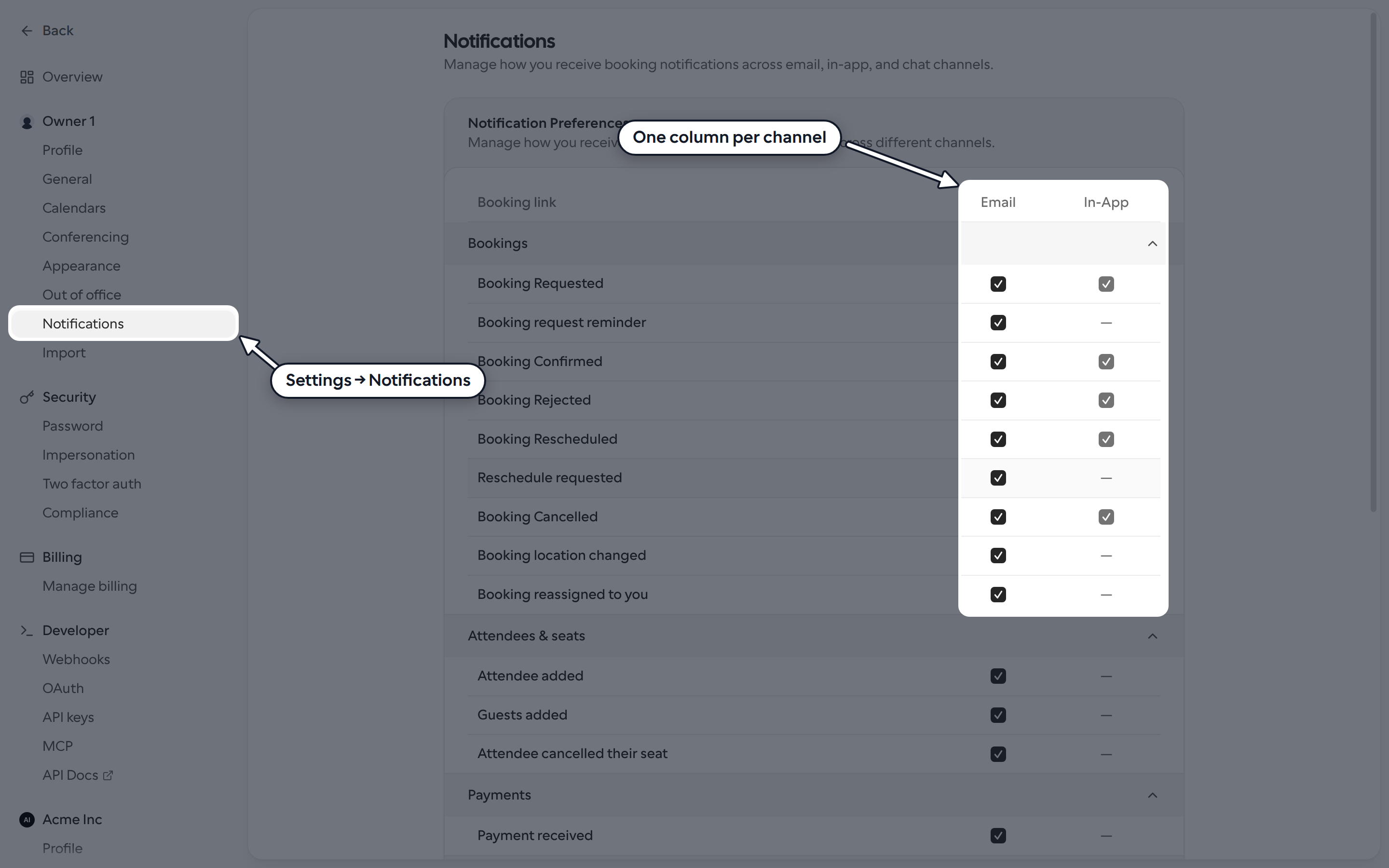Click the external link icon beside API Docs
Image resolution: width=1389 pixels, height=868 pixels.
click(x=108, y=775)
